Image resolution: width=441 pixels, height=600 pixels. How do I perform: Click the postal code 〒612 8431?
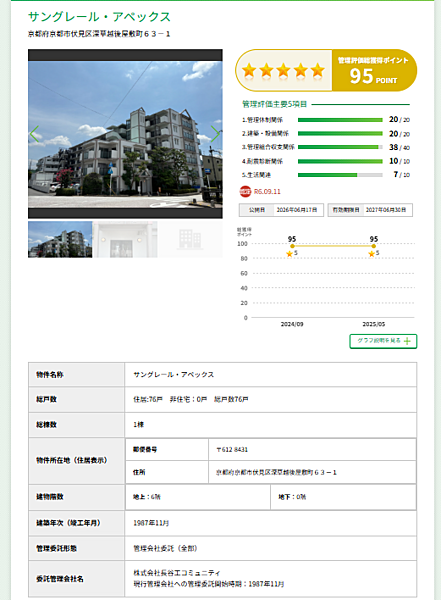[232, 450]
